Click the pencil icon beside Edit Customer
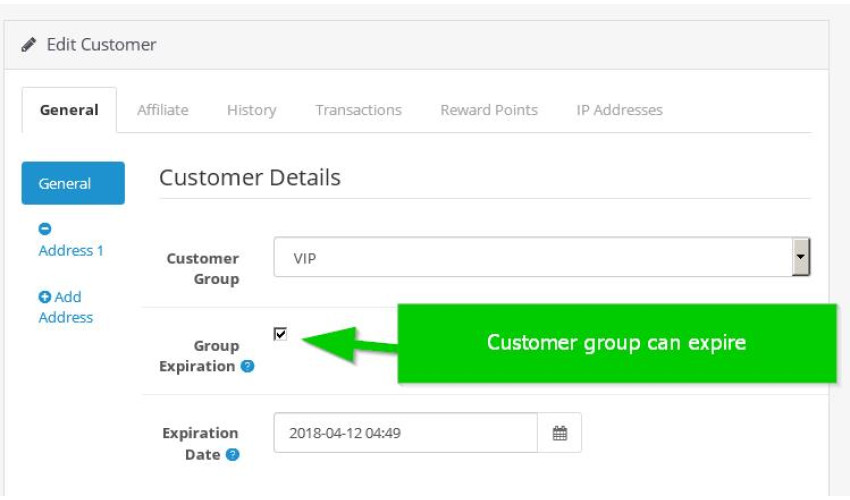Screen dimensions: 850x500 pos(29,44)
